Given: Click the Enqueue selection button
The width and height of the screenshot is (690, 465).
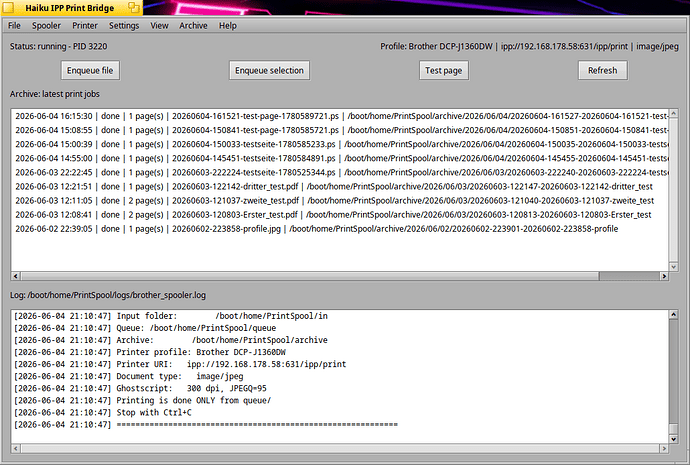Looking at the screenshot, I should 269,70.
